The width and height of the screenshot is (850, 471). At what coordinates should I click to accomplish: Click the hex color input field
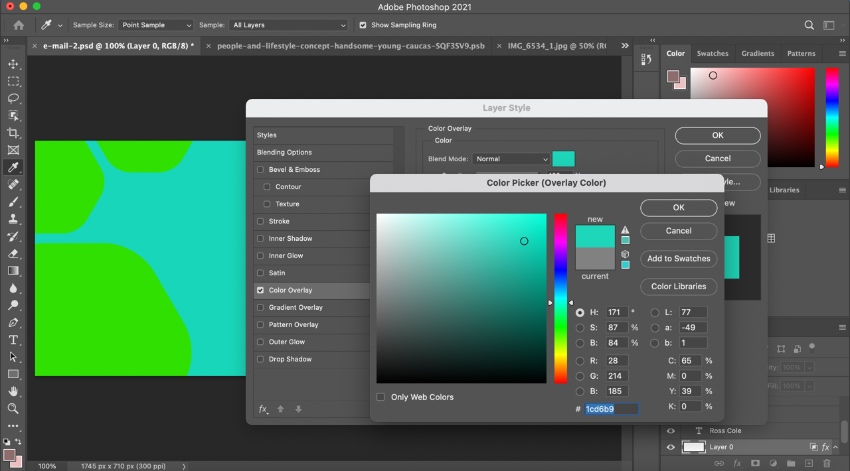(x=611, y=409)
